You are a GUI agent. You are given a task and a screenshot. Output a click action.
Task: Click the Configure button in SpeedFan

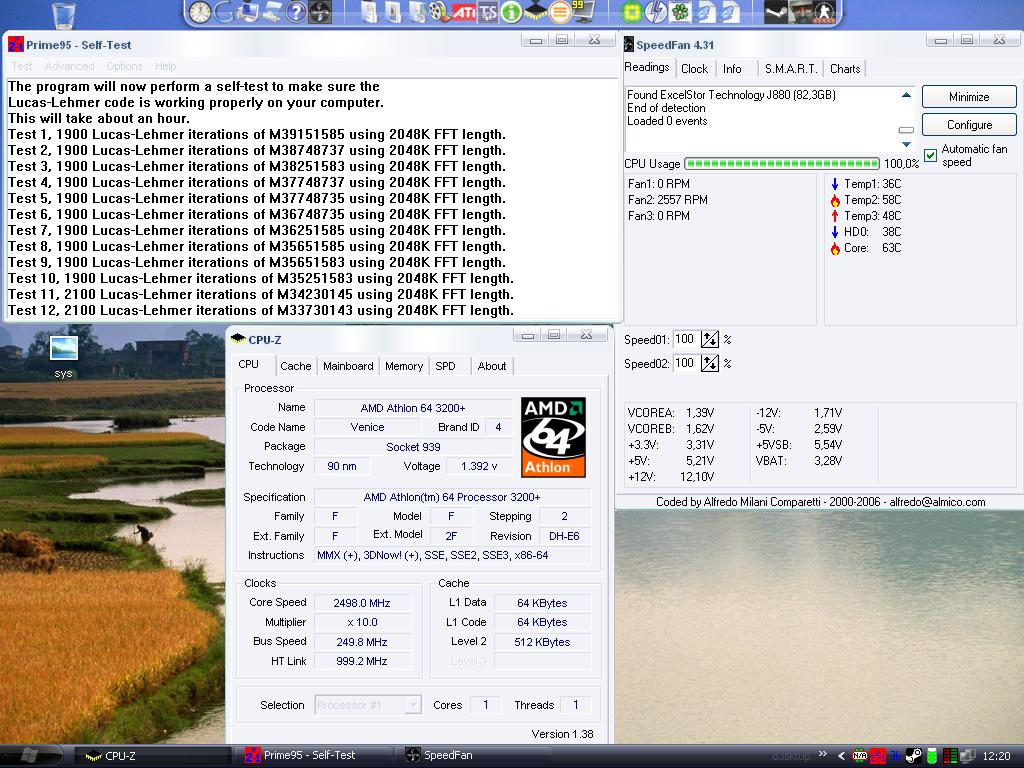(969, 125)
